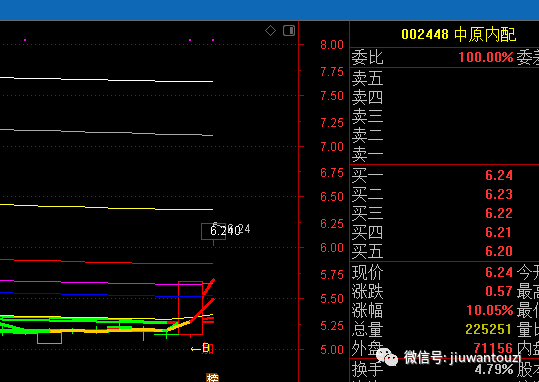
Task: Click the 买五 row label
Action: click(x=367, y=251)
